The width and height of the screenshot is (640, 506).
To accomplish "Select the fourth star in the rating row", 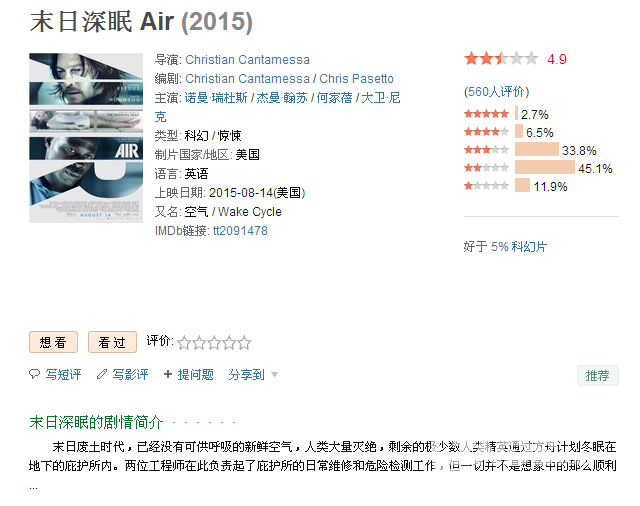I will [229, 343].
